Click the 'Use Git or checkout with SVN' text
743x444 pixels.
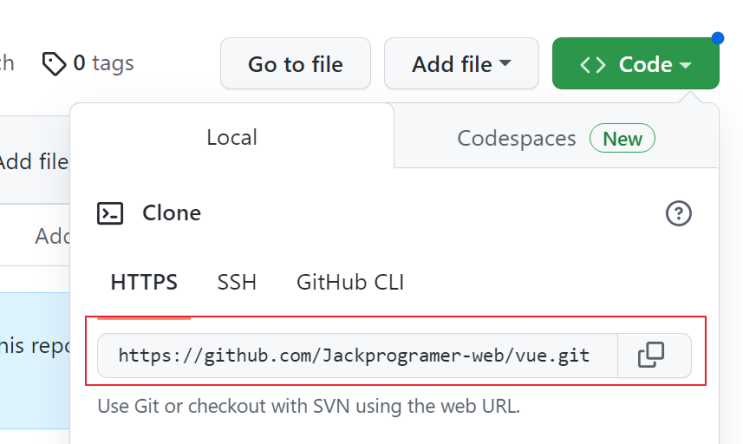[x=308, y=407]
